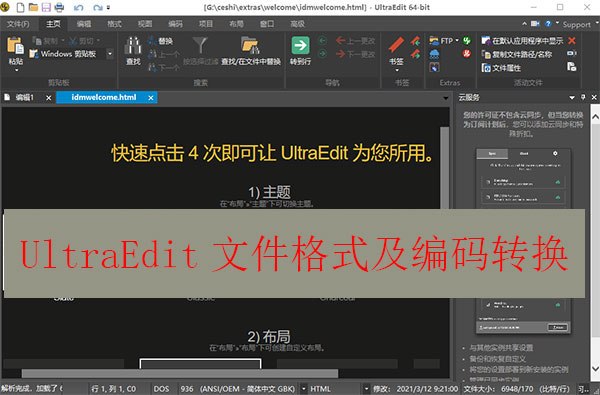Save file using the purple floppy icon
This screenshot has height=395, width=600.
[46, 7]
